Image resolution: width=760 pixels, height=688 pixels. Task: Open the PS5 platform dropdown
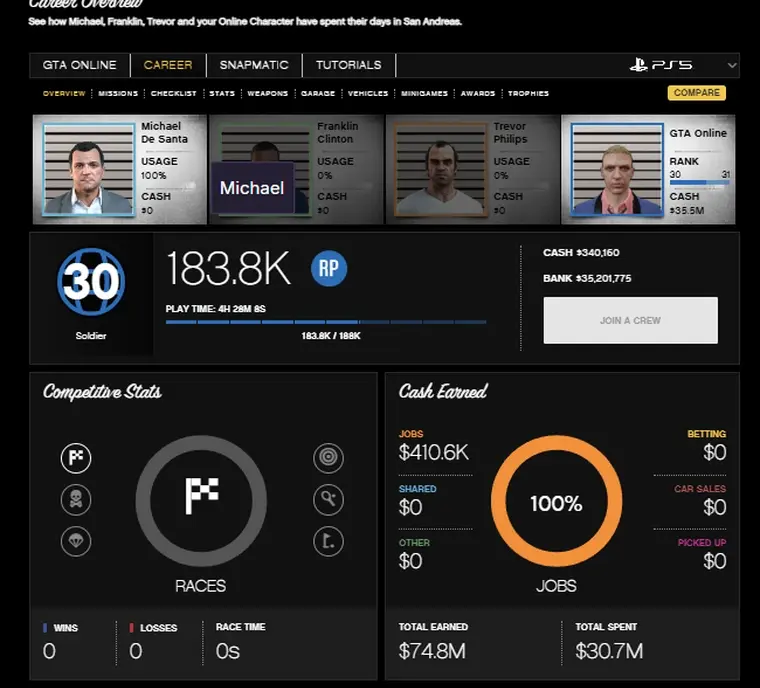pos(683,65)
